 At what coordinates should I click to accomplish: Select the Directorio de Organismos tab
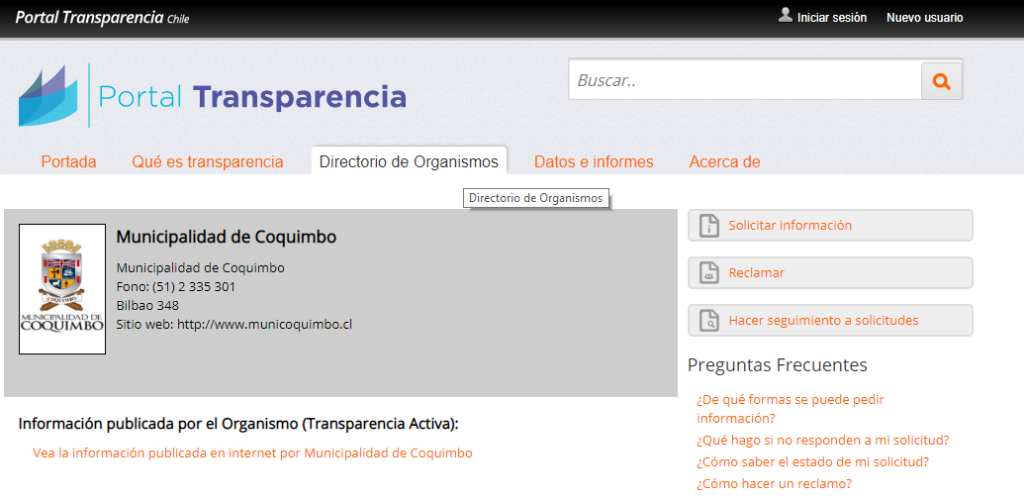(x=409, y=161)
